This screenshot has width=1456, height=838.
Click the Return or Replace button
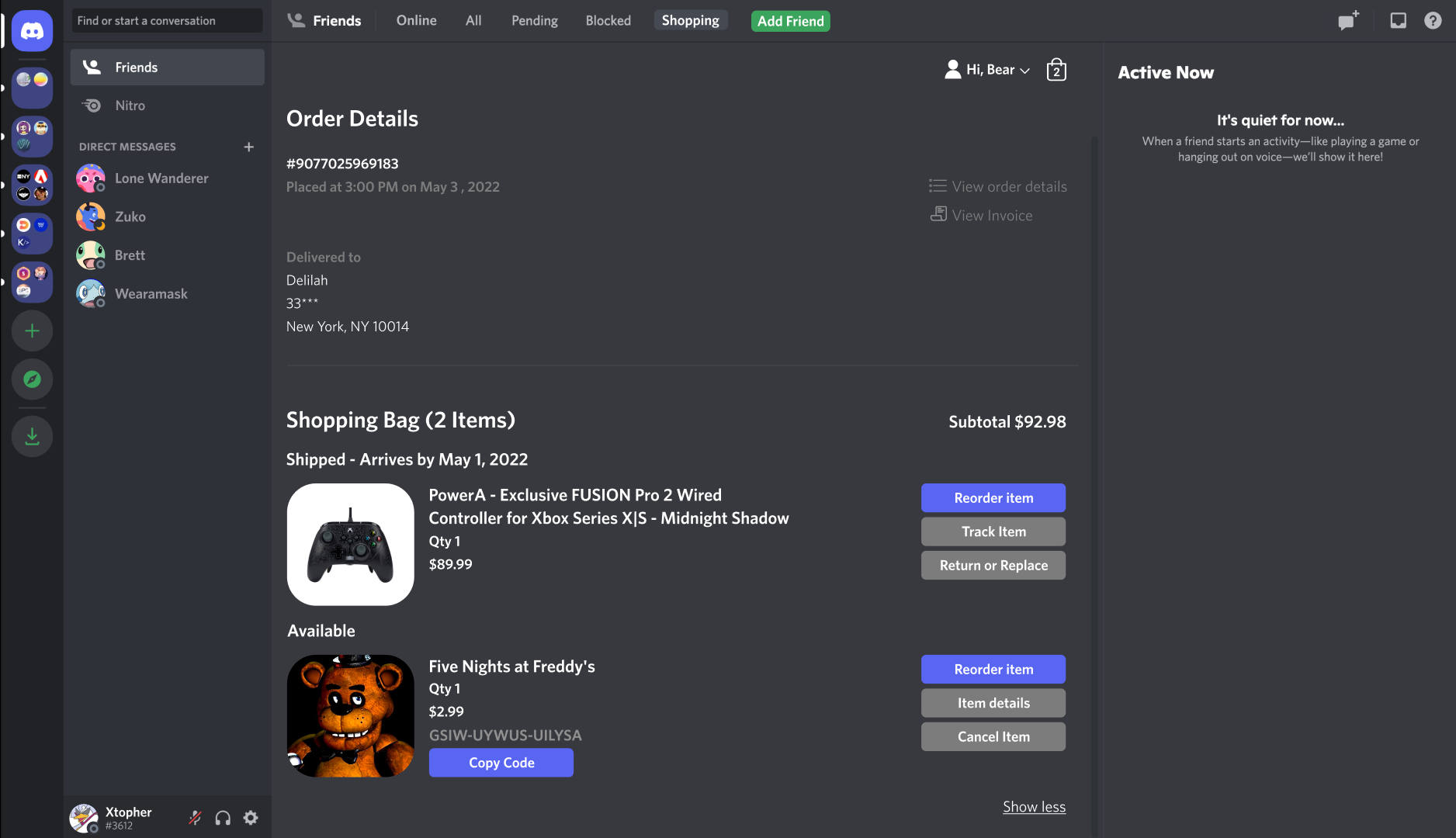coord(993,566)
